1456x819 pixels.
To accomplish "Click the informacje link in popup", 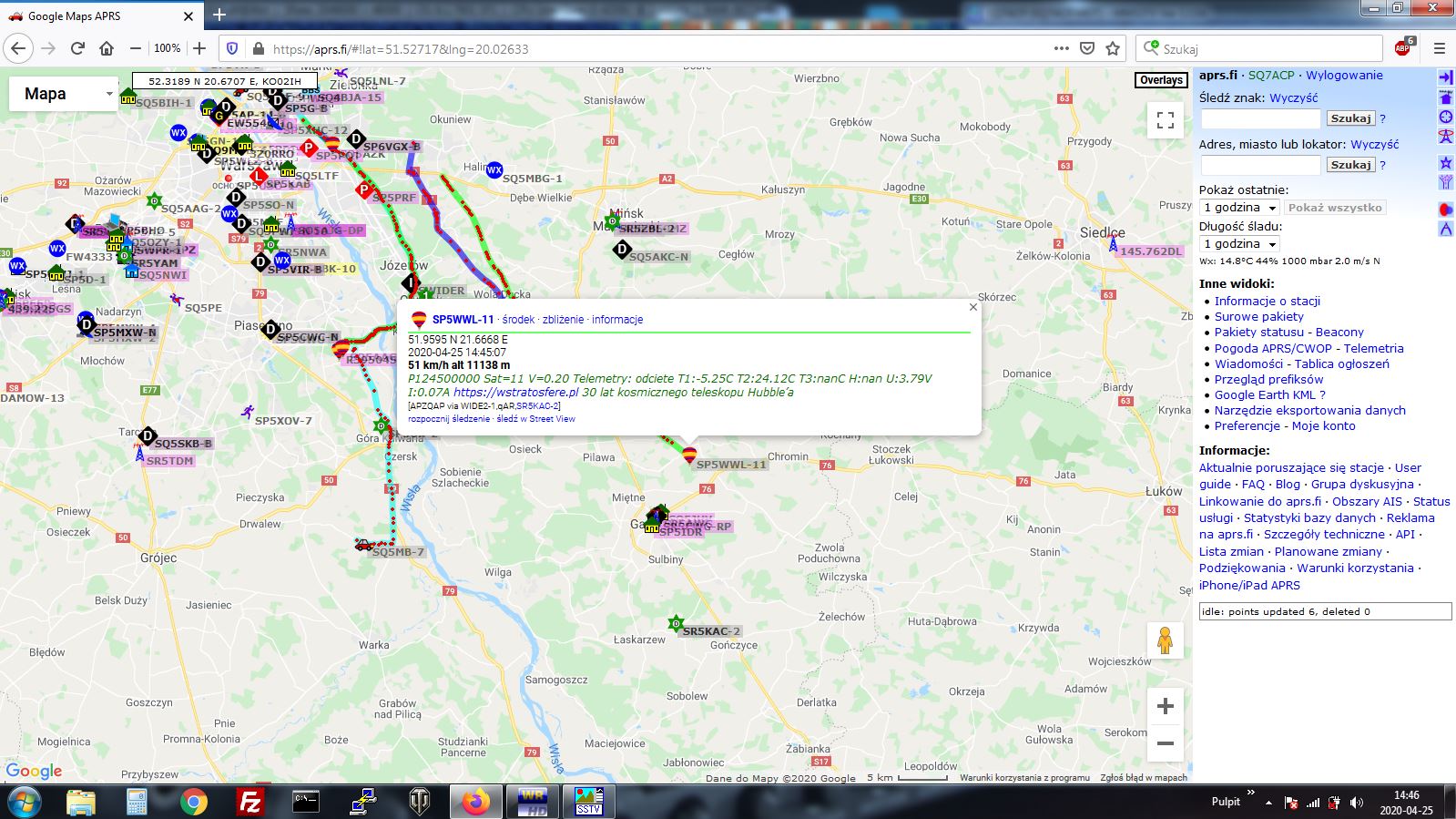I will tap(617, 320).
